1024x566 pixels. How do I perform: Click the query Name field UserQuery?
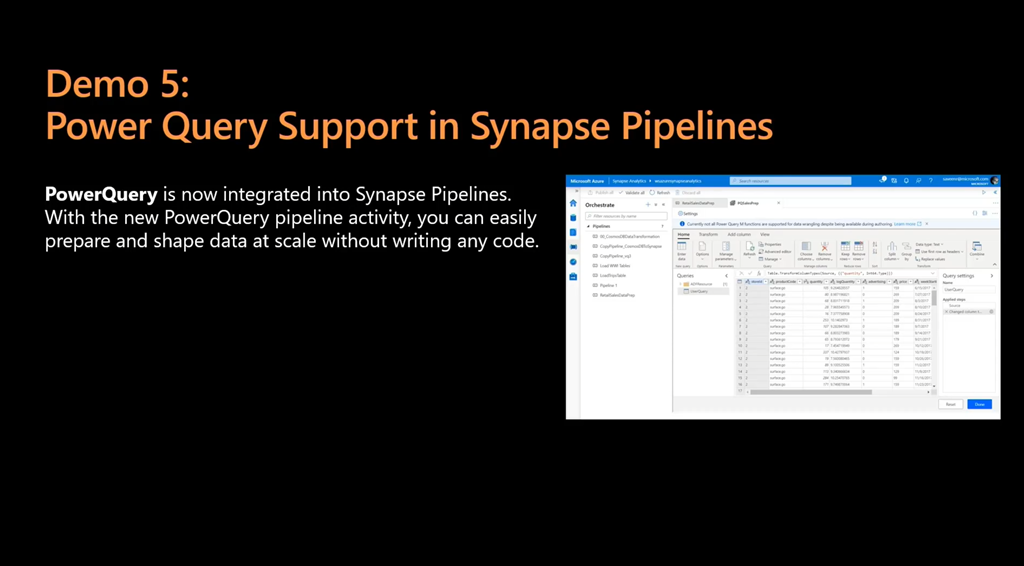[969, 289]
